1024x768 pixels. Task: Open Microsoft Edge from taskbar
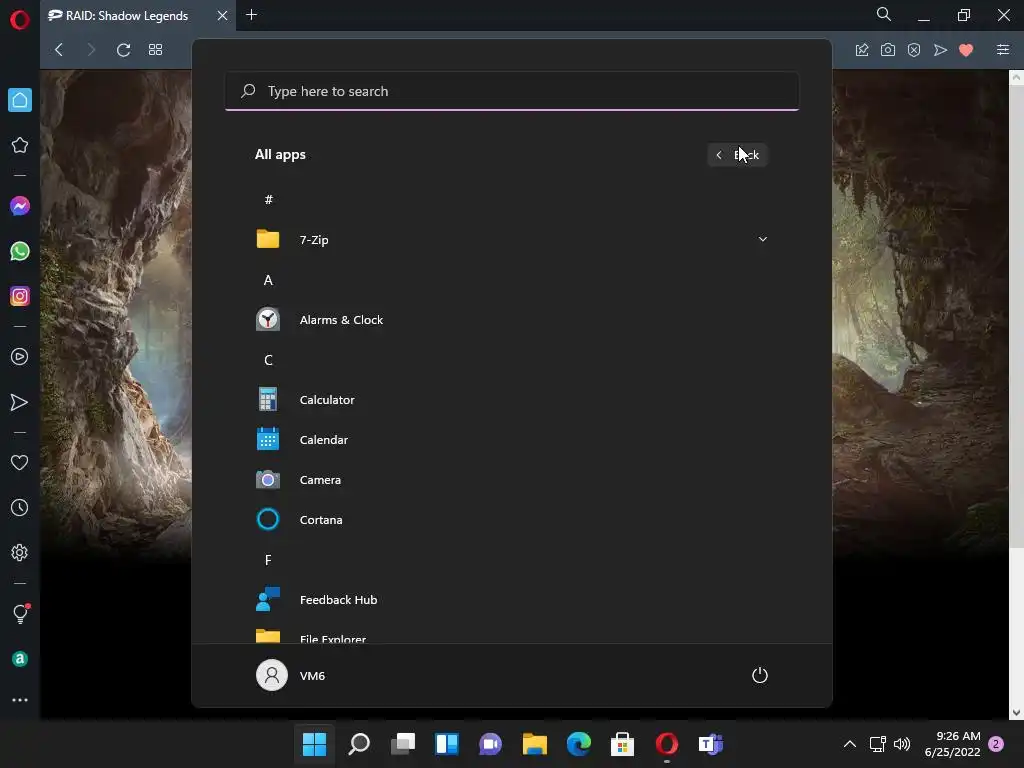(x=579, y=744)
